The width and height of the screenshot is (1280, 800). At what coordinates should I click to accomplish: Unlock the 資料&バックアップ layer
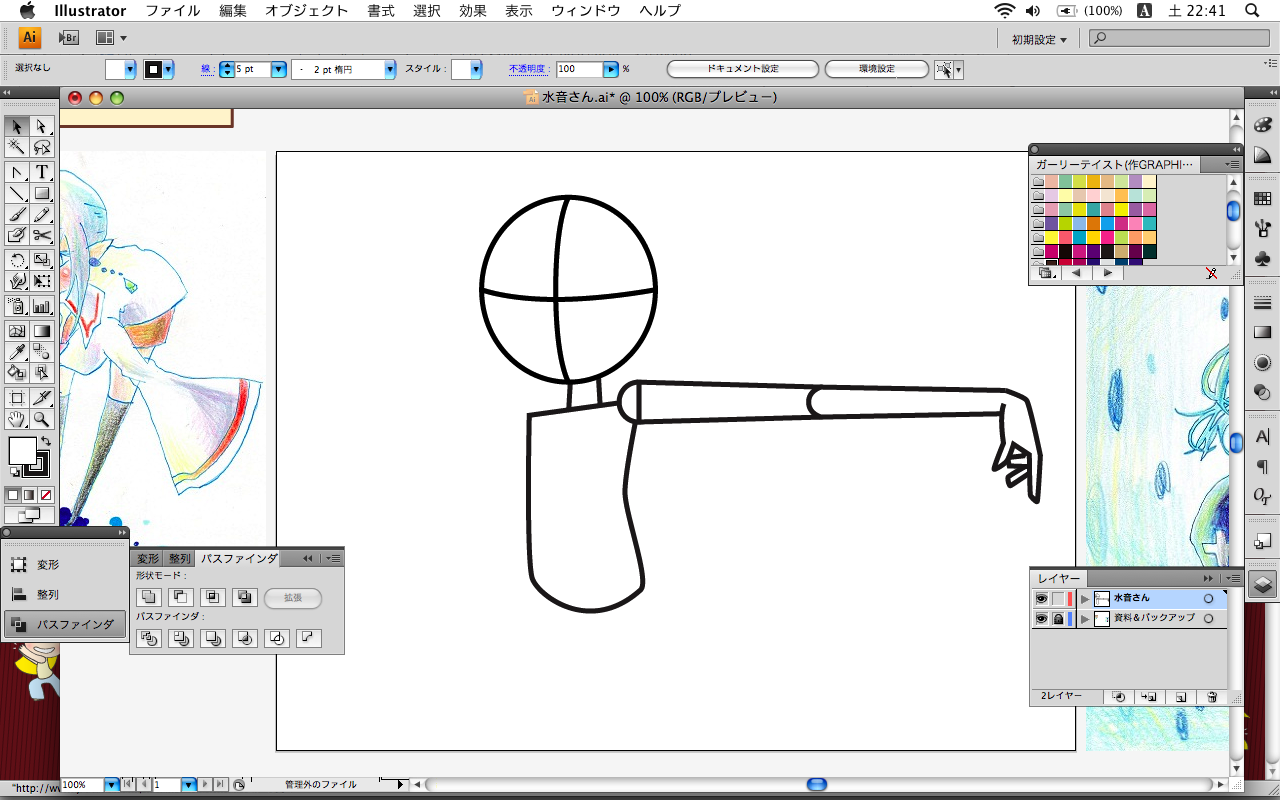[x=1057, y=619]
